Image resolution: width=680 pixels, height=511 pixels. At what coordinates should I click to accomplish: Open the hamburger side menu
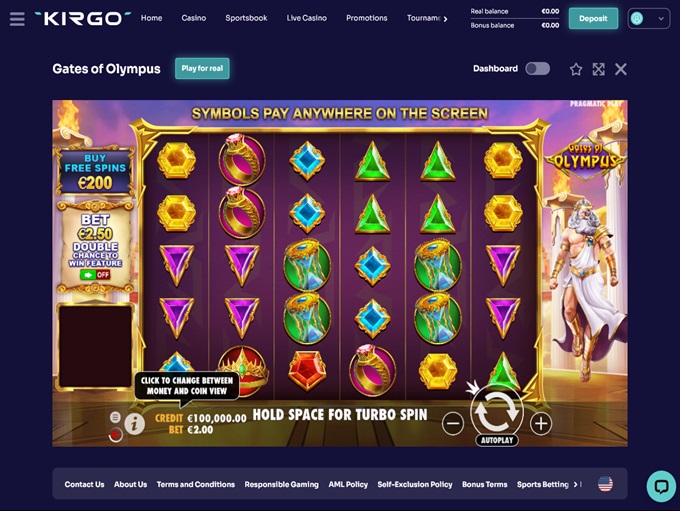tap(17, 19)
